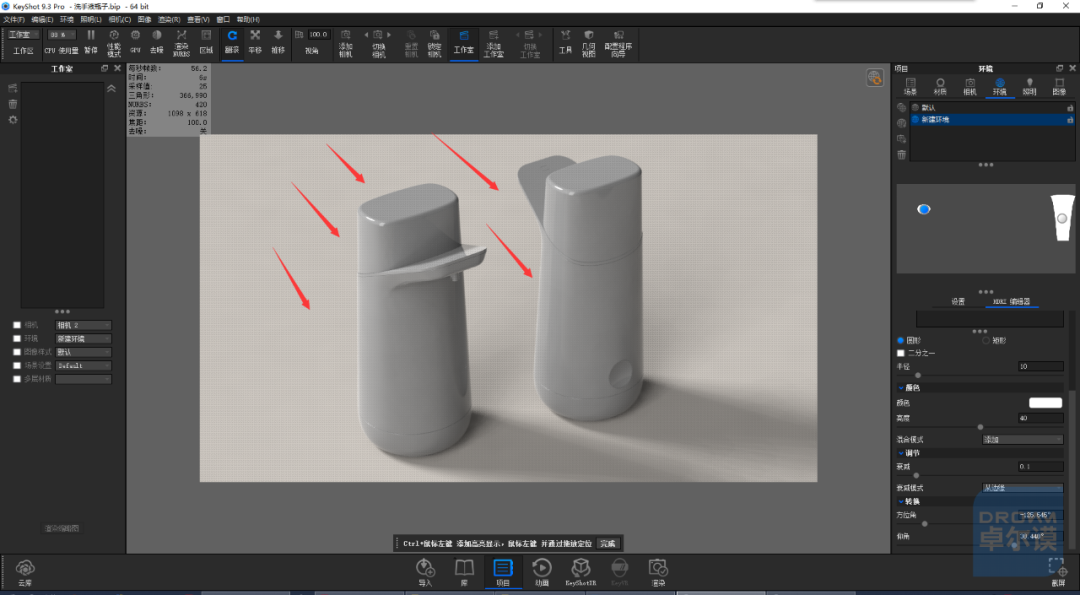Click the 渲染 render icon in bottom bar
This screenshot has width=1080, height=595.
click(658, 572)
